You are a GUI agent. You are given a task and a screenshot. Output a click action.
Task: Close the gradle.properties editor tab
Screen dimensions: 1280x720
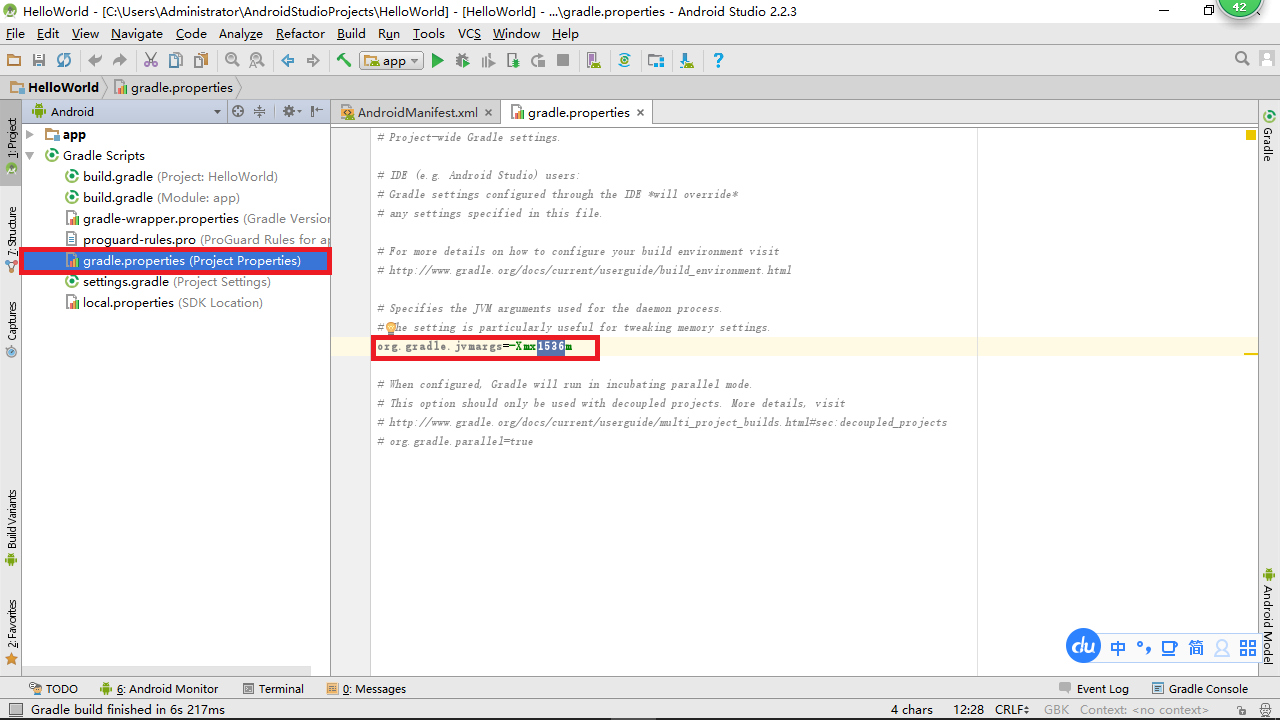click(x=640, y=113)
